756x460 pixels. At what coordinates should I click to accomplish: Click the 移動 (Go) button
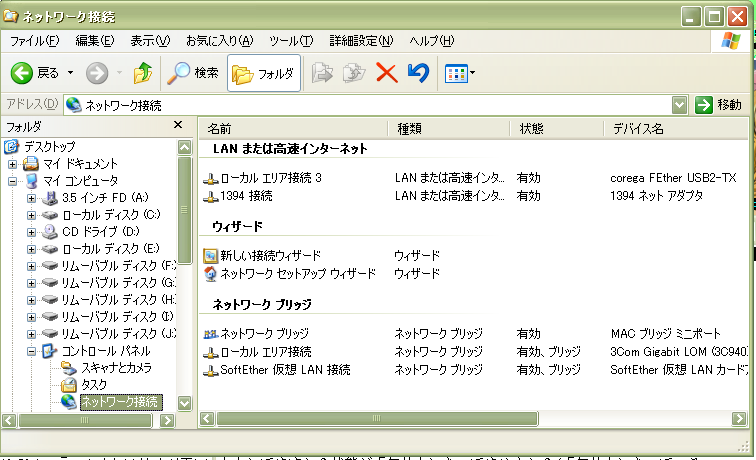(x=719, y=104)
